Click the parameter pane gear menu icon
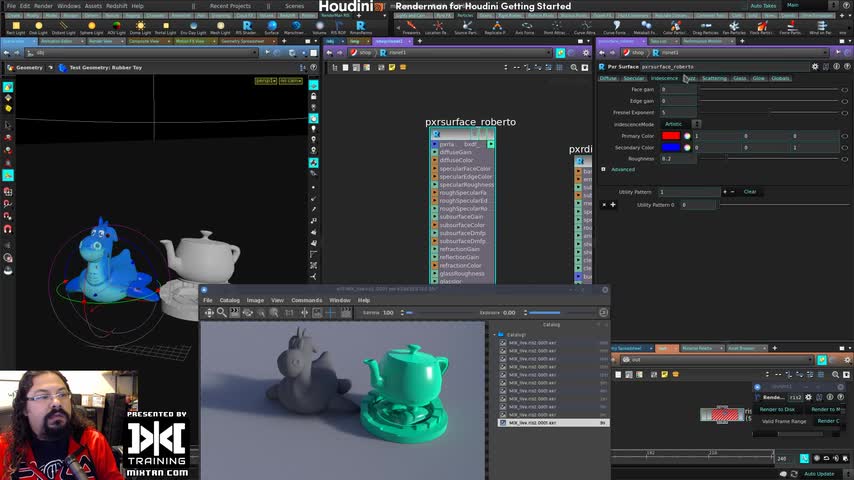The height and width of the screenshot is (480, 854). coord(815,66)
